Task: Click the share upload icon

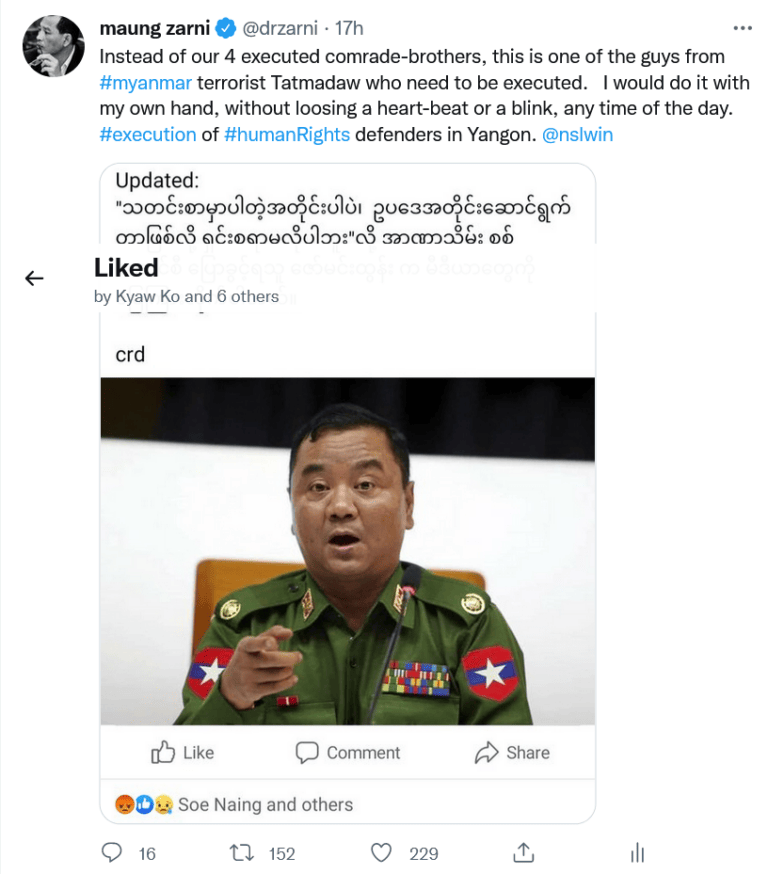Action: pos(523,853)
